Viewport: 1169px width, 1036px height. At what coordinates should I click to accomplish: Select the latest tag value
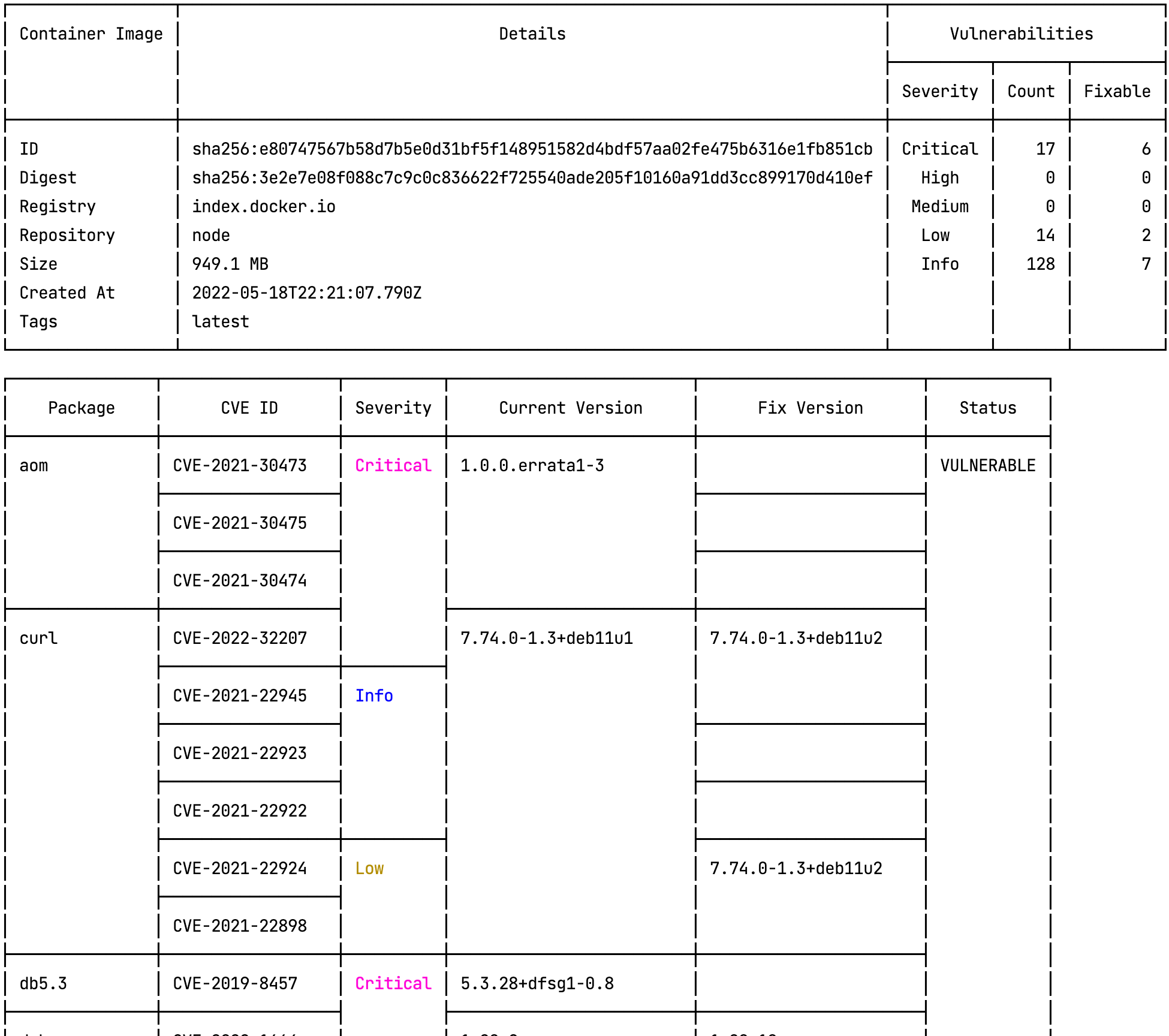(x=220, y=321)
